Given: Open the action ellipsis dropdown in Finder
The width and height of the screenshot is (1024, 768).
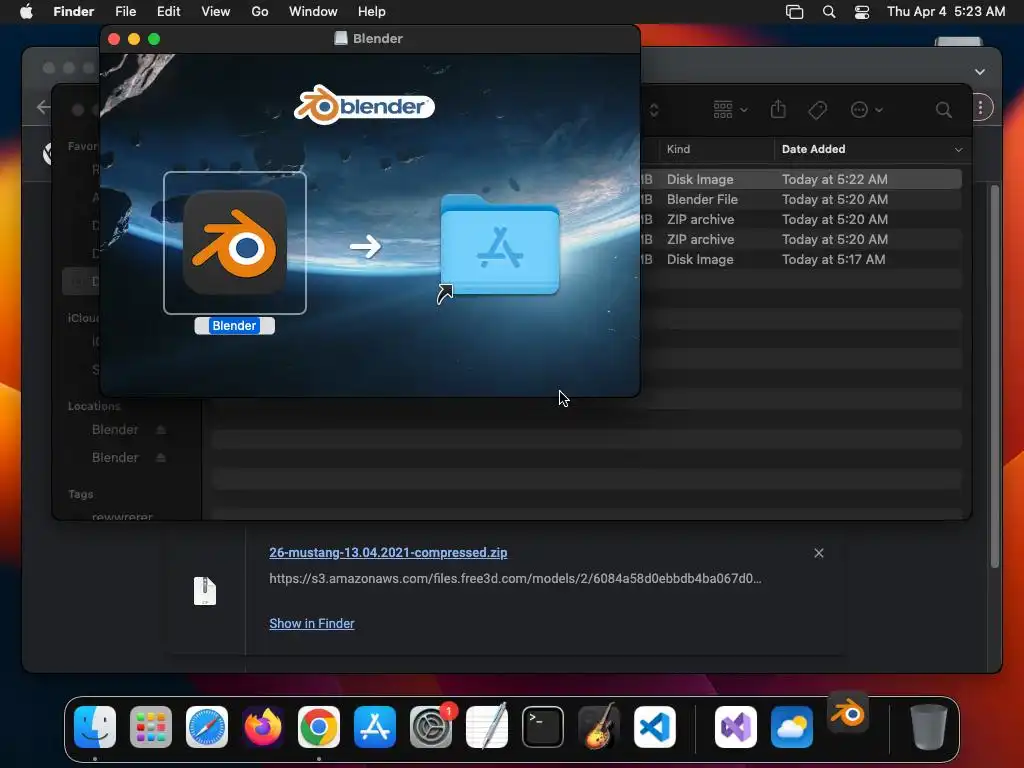Looking at the screenshot, I should (867, 110).
